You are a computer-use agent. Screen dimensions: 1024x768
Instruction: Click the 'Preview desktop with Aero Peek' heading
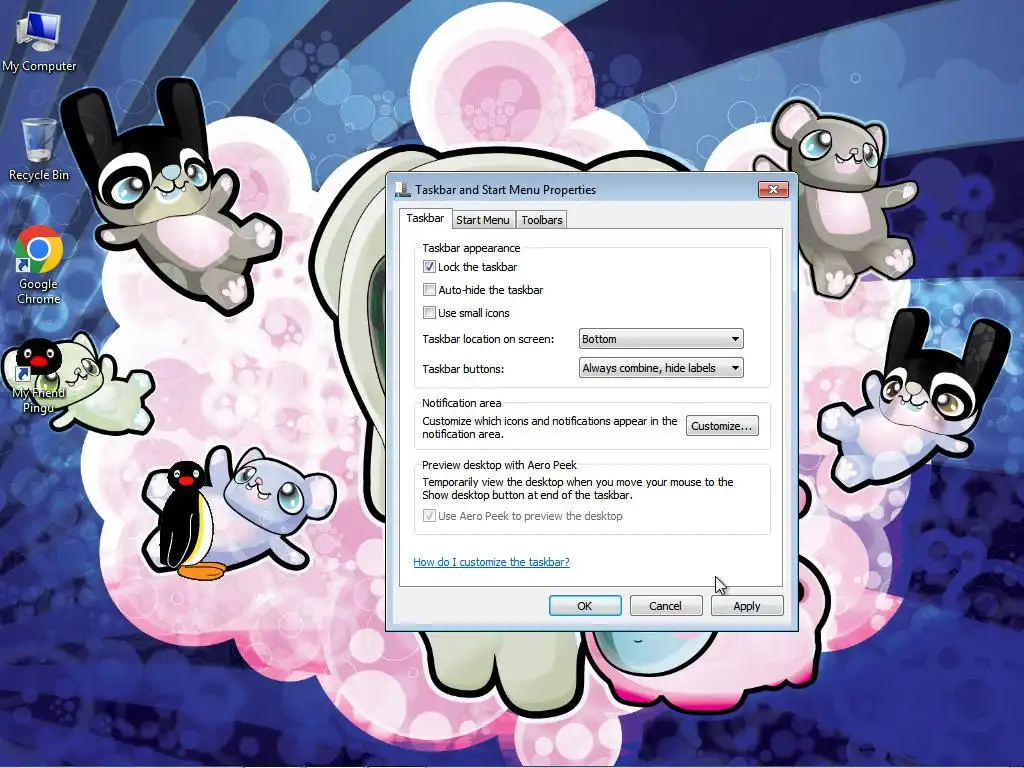[x=500, y=465]
